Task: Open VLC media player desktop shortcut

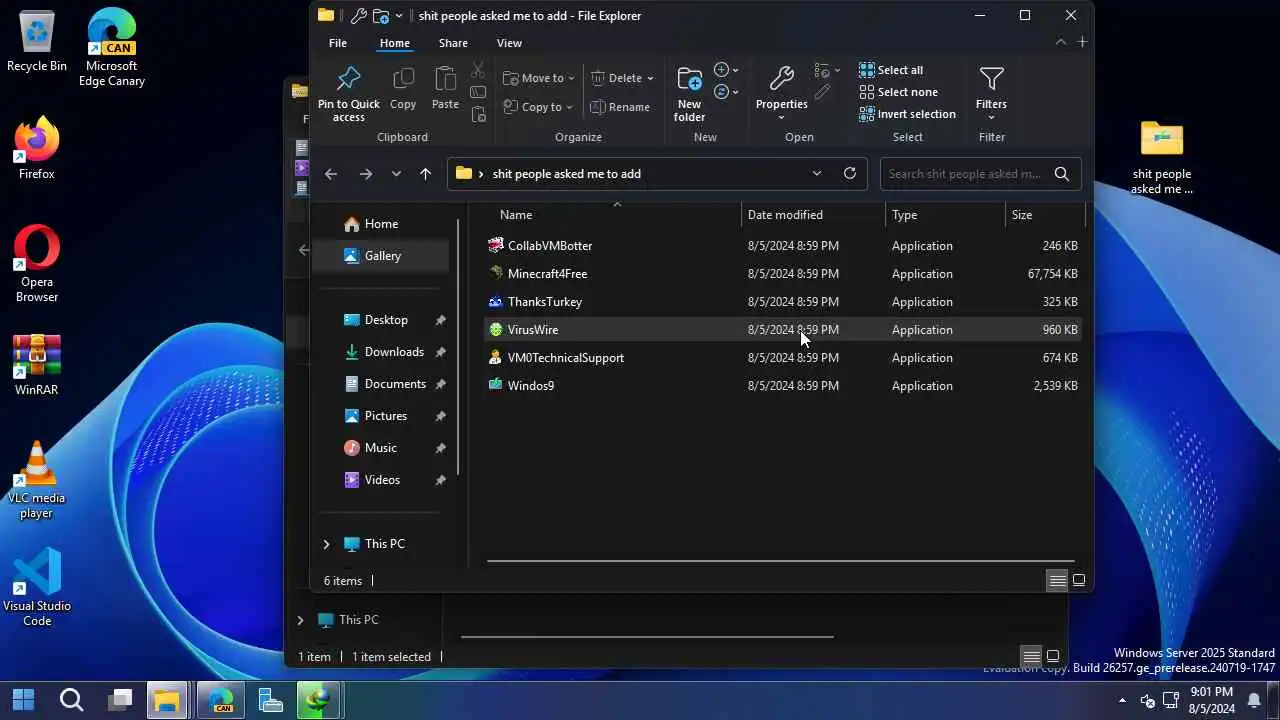Action: 37,480
